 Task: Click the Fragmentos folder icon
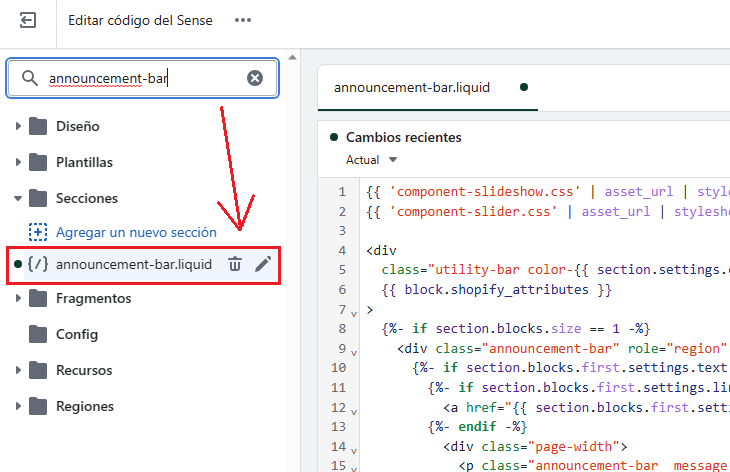pos(38,298)
